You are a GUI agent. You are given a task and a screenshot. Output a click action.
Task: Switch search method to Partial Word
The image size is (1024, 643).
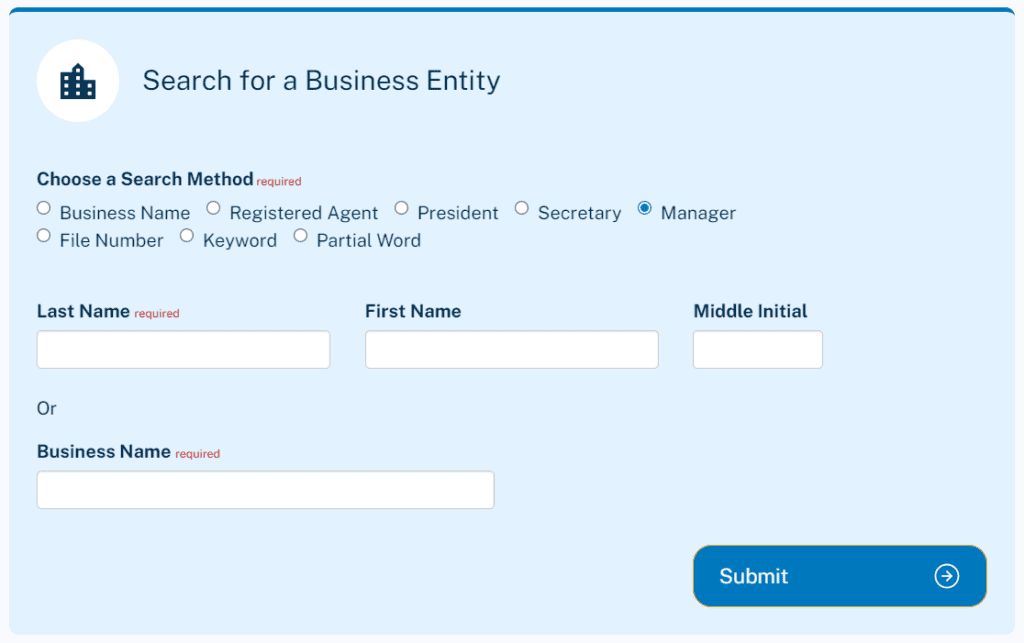(300, 236)
